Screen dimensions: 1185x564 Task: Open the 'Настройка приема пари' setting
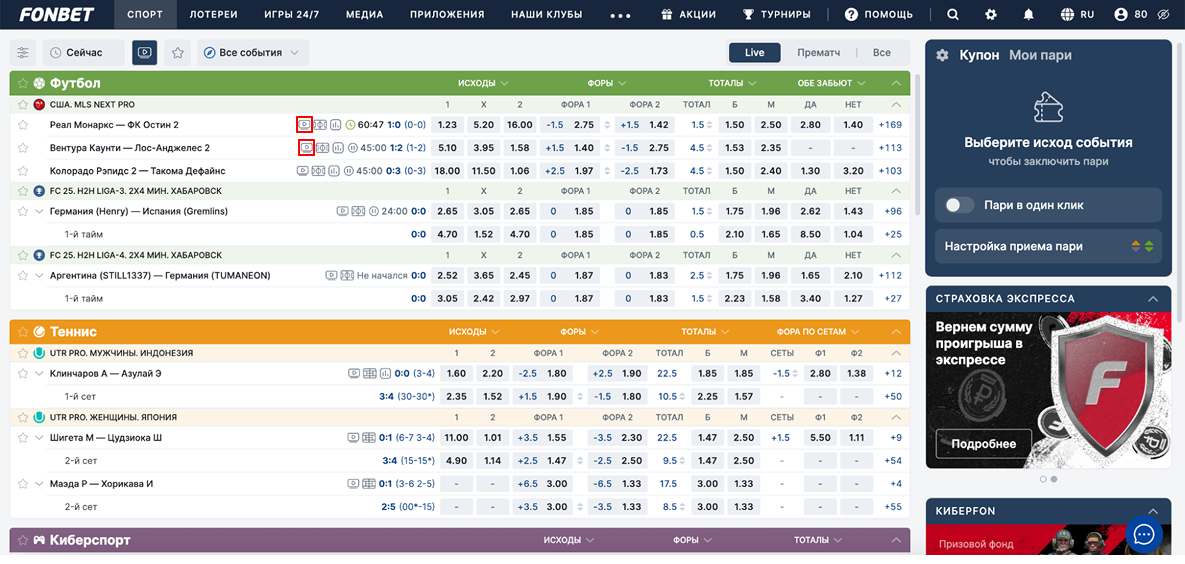1048,246
